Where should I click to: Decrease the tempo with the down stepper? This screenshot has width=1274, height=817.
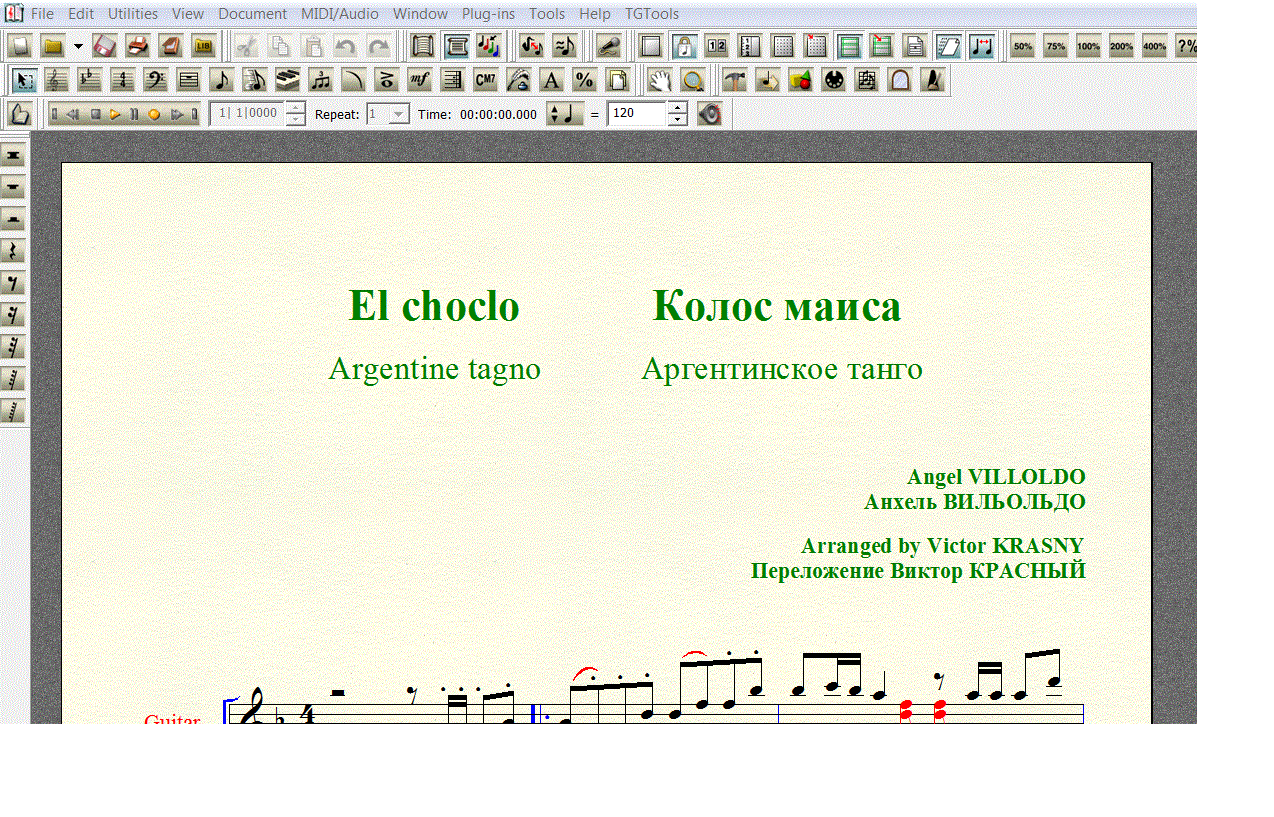click(x=677, y=120)
